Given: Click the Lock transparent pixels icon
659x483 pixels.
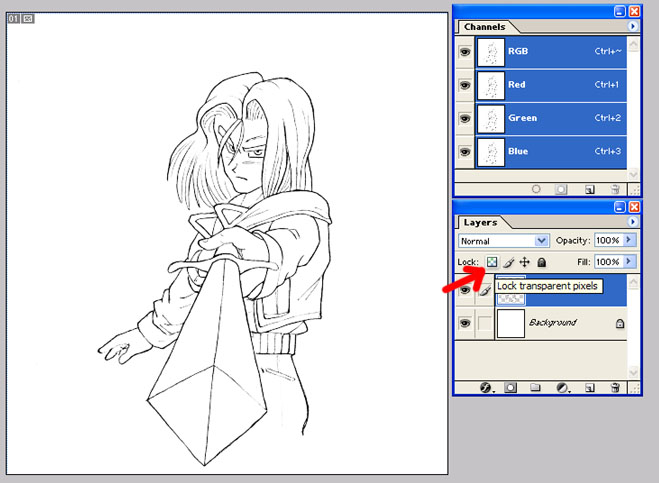Looking at the screenshot, I should (x=492, y=262).
